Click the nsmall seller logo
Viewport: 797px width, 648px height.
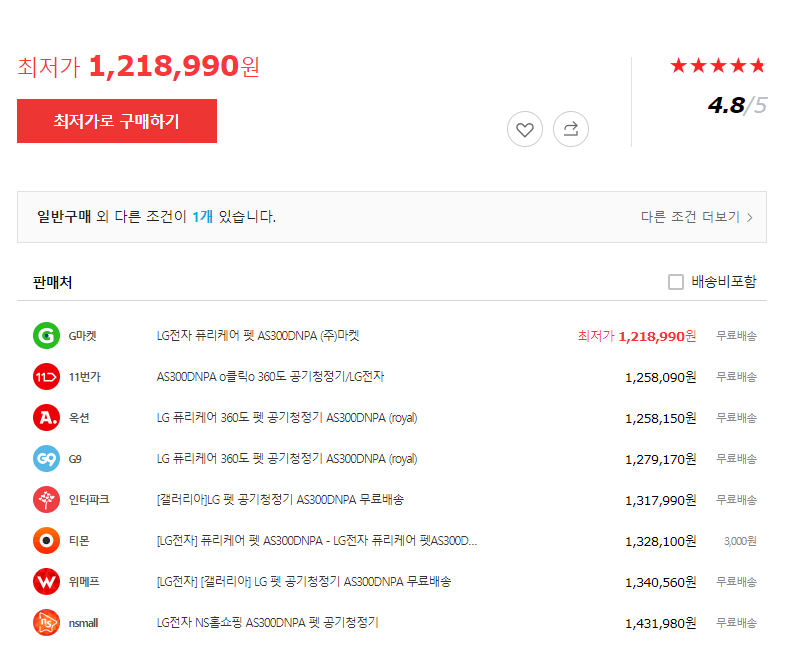click(x=46, y=623)
